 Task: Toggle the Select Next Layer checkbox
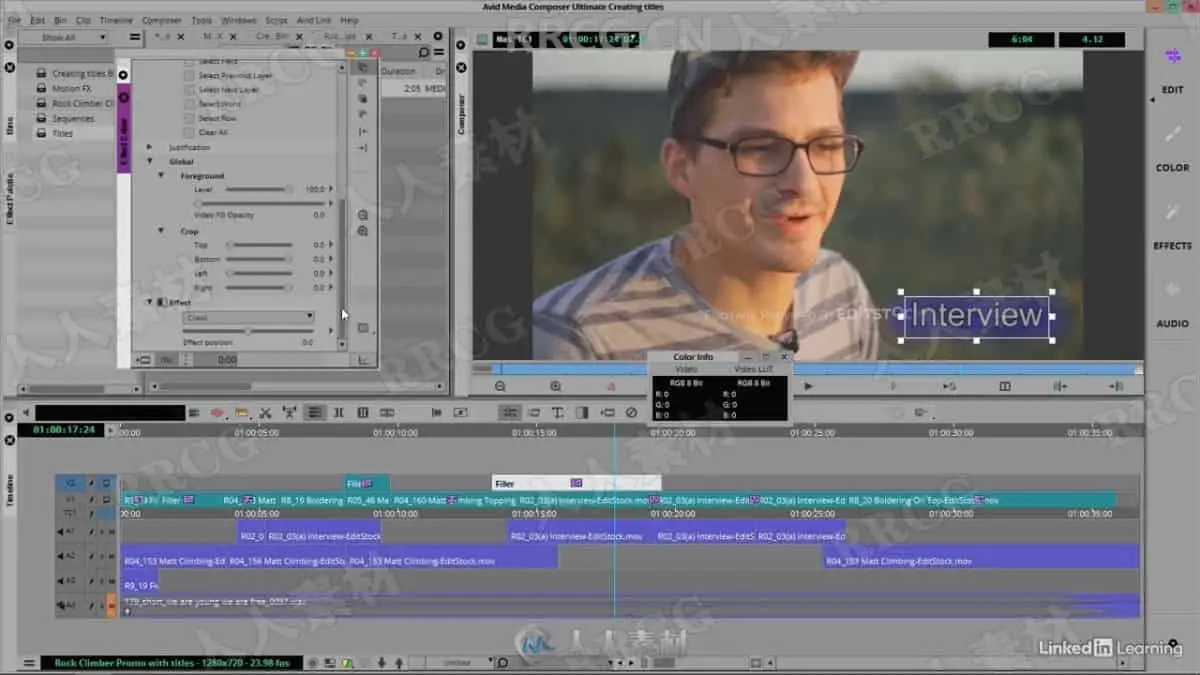(190, 89)
